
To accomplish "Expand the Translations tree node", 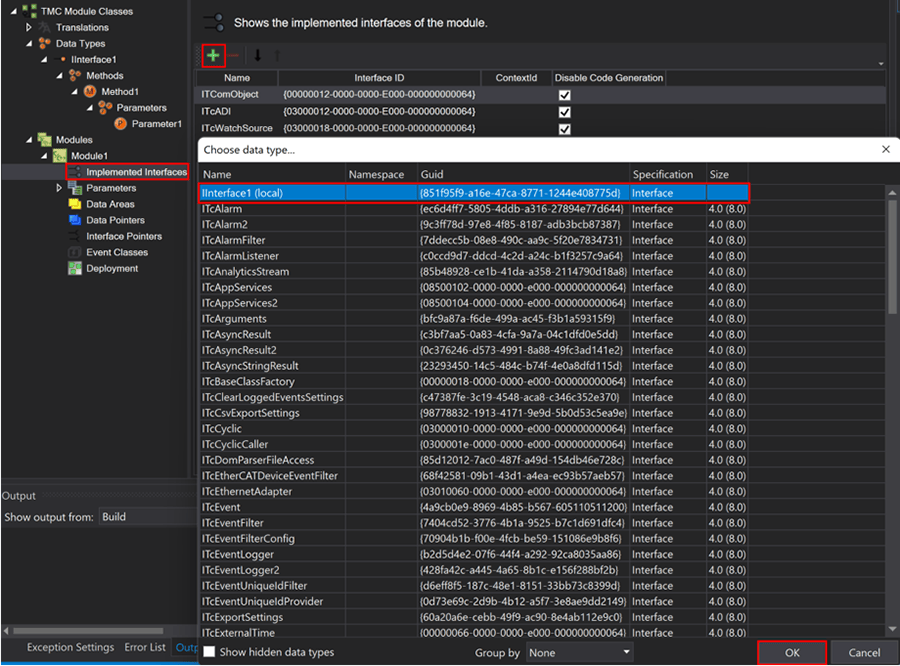I will coord(30,28).
